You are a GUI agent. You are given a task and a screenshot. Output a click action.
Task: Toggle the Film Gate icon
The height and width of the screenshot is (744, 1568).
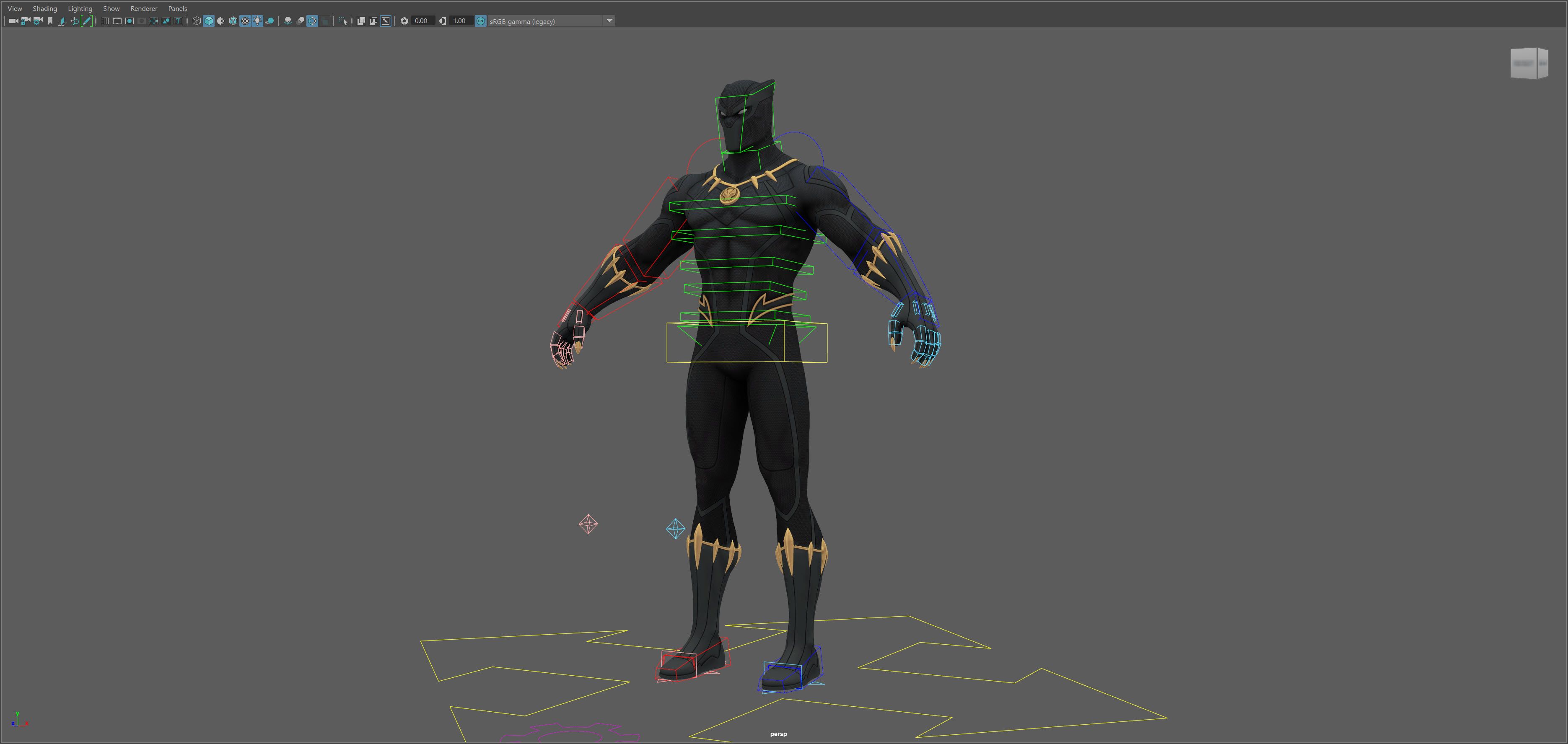point(117,21)
